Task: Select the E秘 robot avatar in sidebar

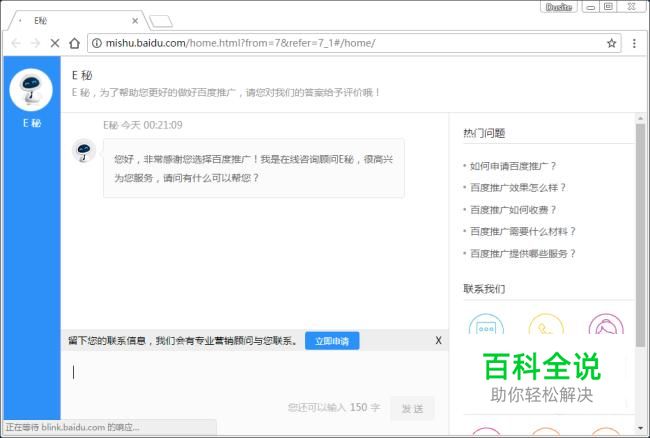Action: click(x=31, y=90)
